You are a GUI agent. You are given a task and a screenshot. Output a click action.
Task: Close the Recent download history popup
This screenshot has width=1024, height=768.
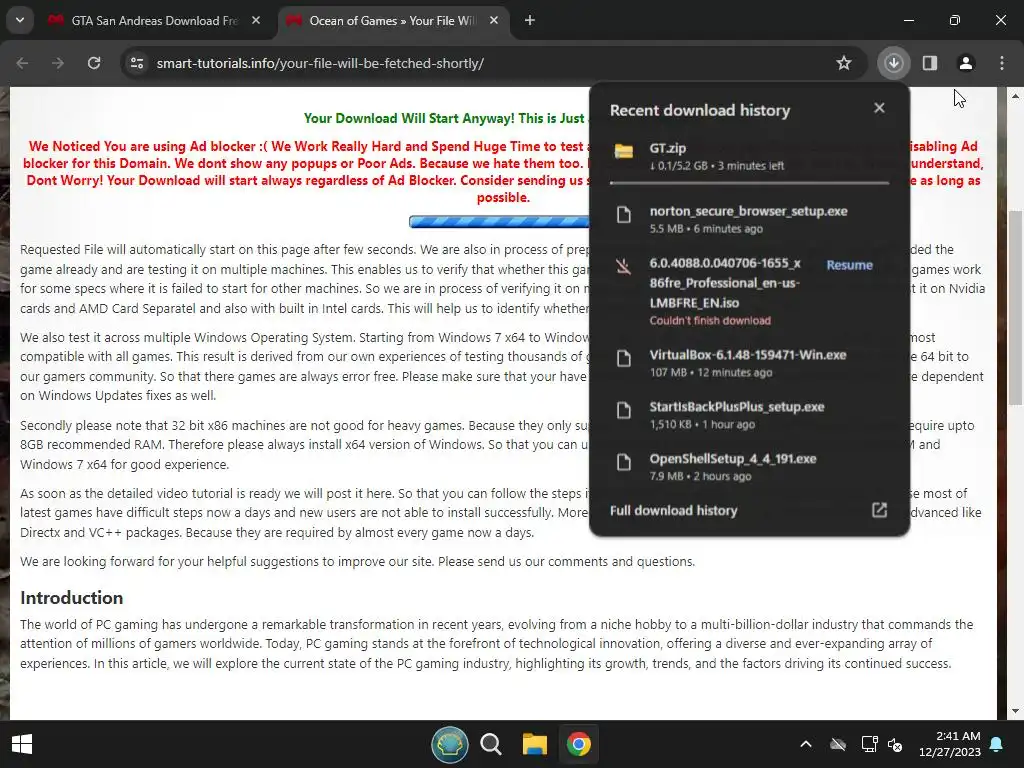[x=880, y=108]
